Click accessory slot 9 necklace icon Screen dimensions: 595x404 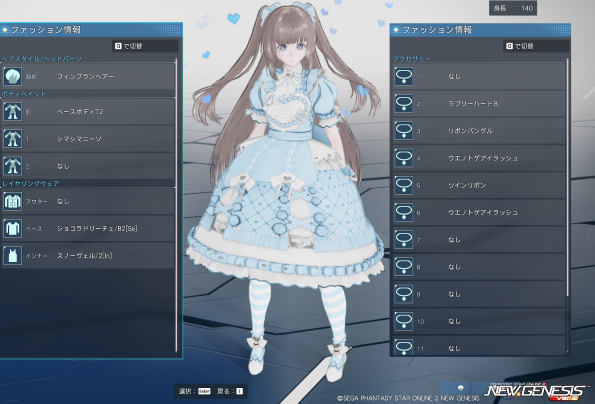(x=404, y=294)
